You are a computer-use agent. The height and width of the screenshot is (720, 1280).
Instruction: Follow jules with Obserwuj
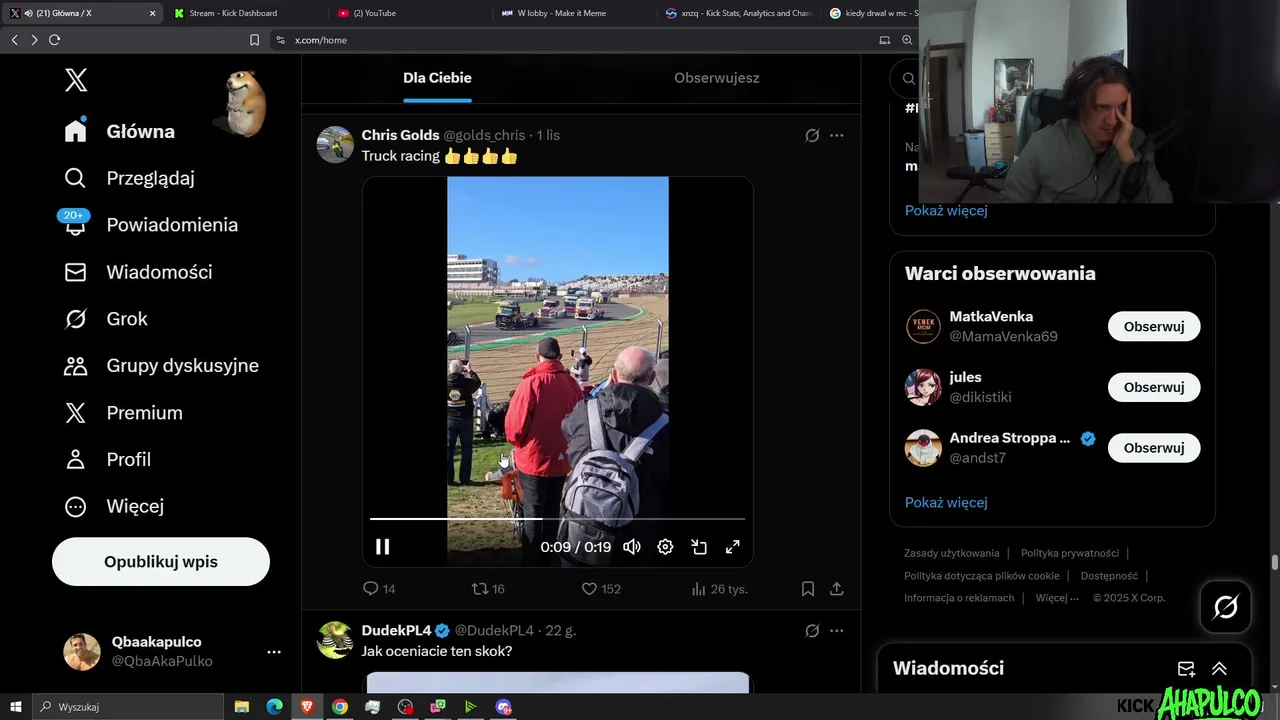[x=1154, y=387]
